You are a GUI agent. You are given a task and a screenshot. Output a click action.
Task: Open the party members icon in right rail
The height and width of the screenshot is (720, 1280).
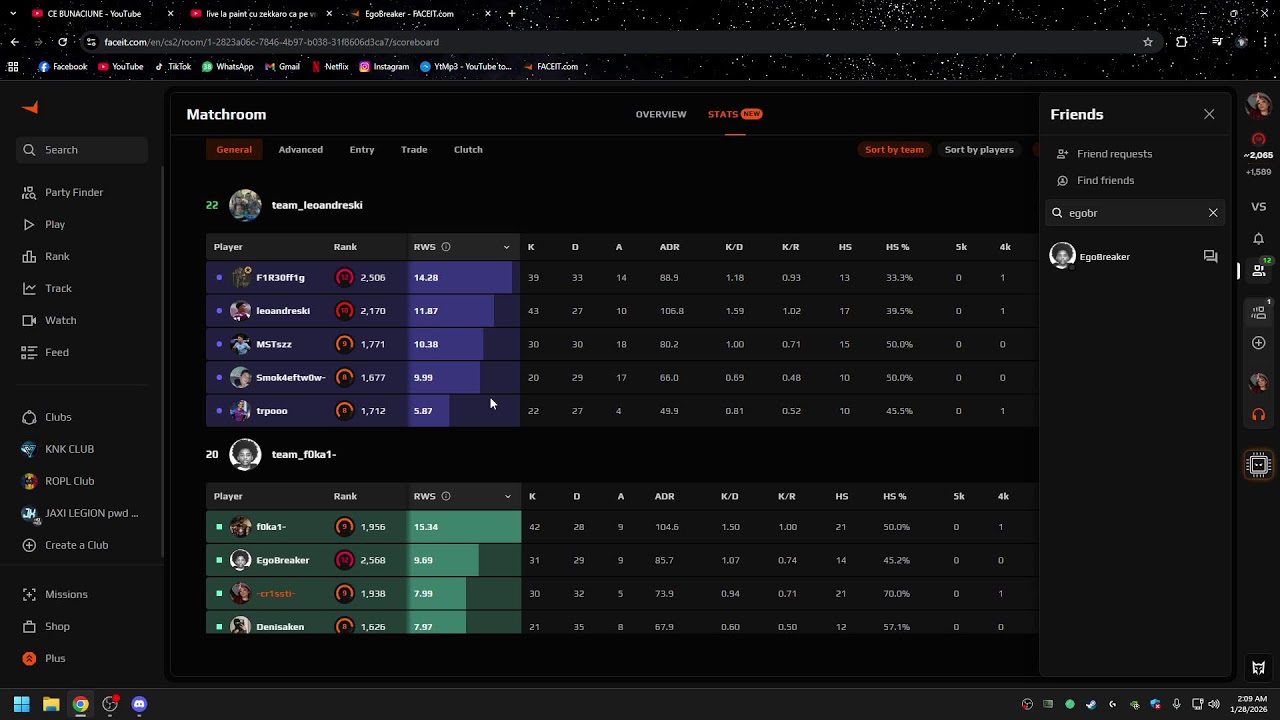coord(1259,311)
